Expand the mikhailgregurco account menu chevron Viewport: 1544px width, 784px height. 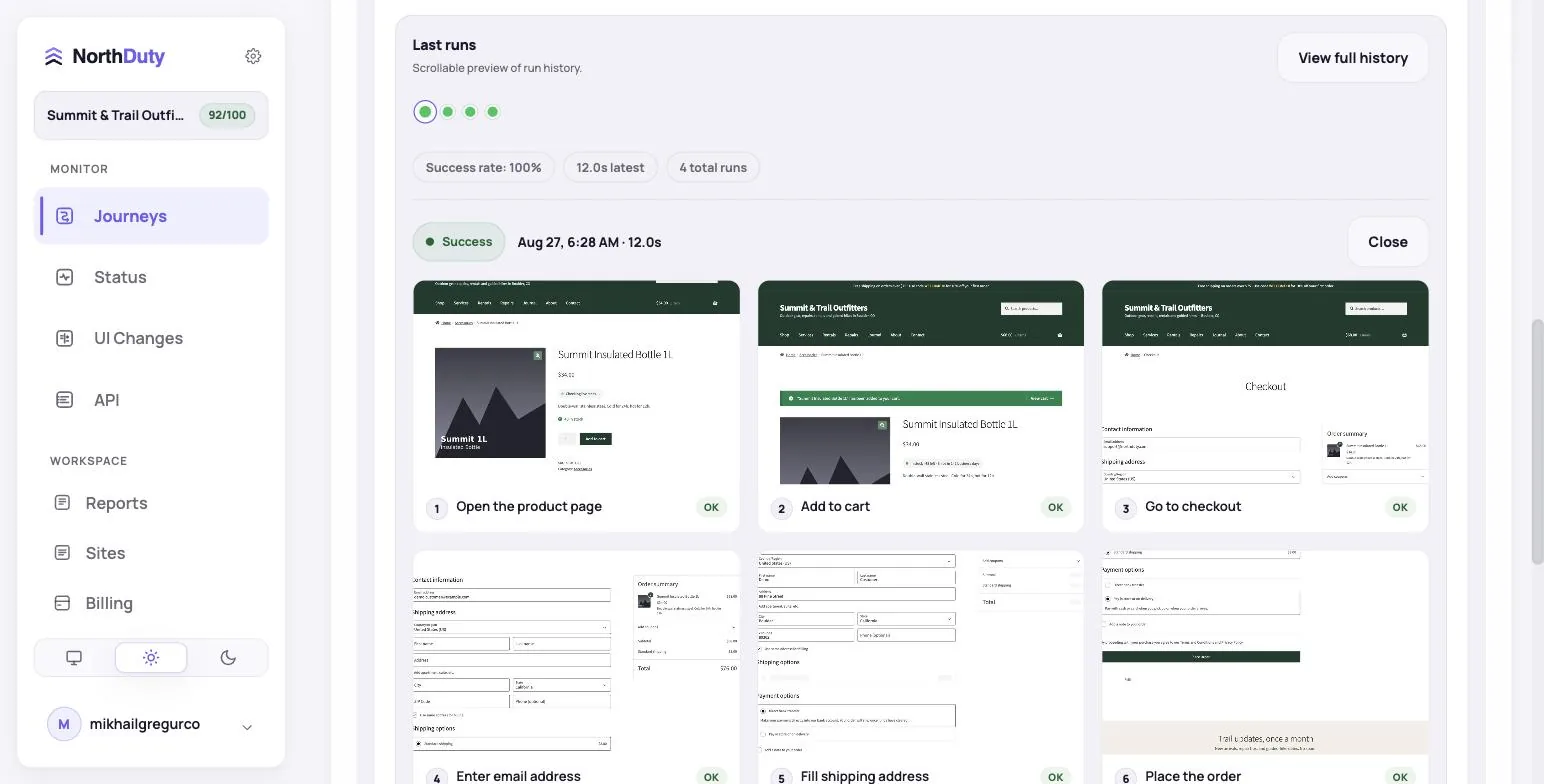point(247,727)
